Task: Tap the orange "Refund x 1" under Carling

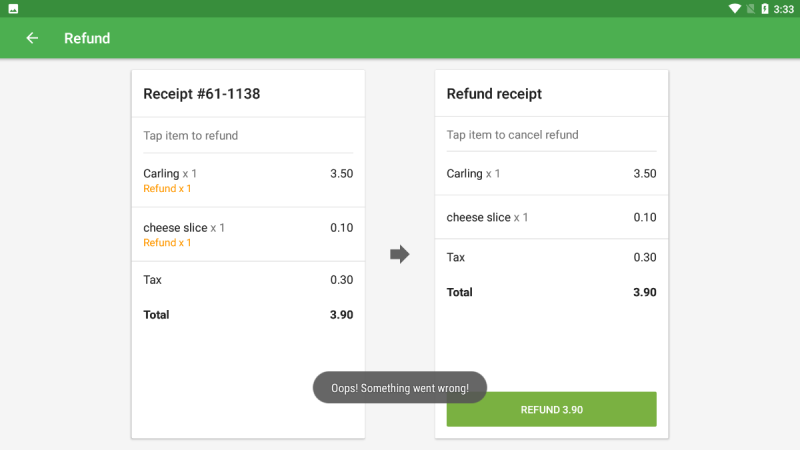Action: 167,189
